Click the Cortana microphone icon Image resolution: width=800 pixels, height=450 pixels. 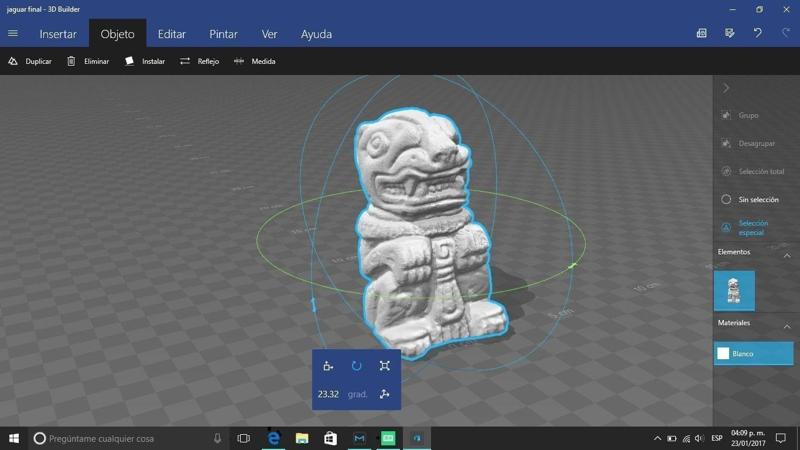[x=217, y=438]
